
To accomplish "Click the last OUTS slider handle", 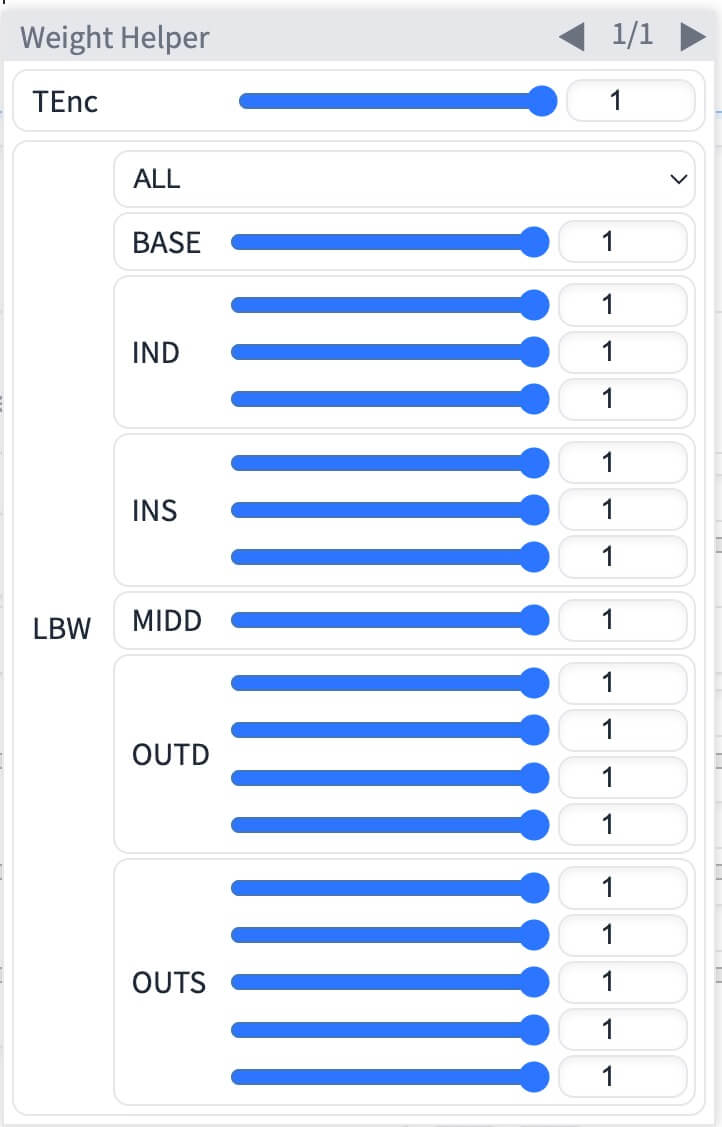I will tap(535, 1077).
